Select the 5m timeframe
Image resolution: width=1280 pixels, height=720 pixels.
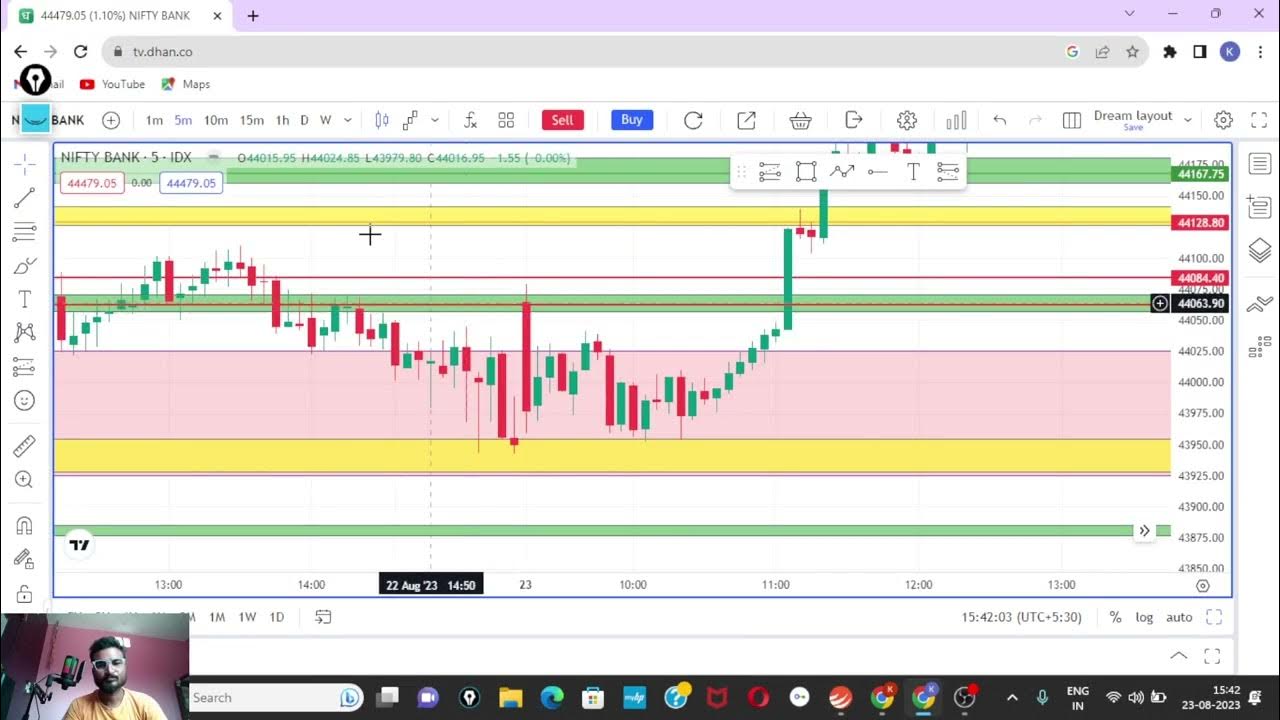(x=183, y=120)
